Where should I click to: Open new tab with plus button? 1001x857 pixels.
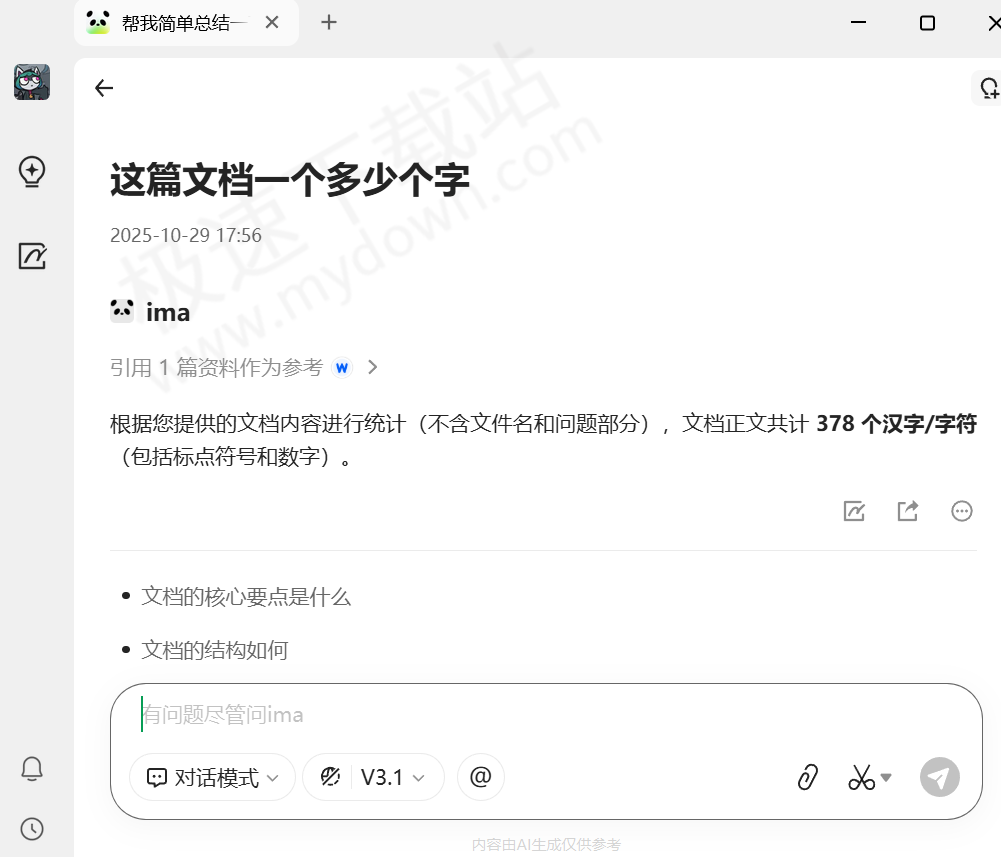(x=329, y=22)
